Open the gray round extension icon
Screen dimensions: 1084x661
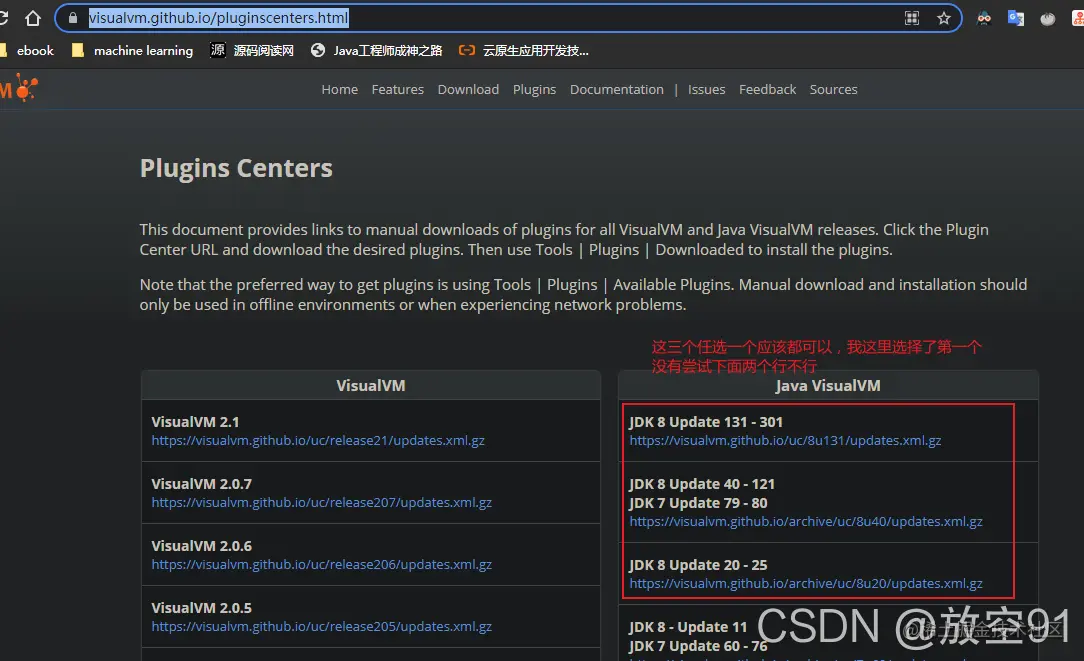coord(1047,19)
